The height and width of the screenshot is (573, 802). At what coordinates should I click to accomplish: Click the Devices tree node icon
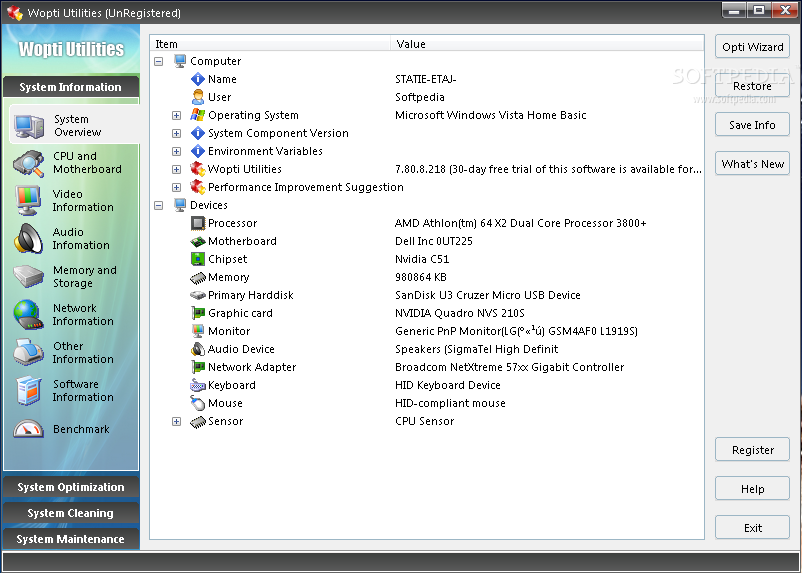point(180,205)
